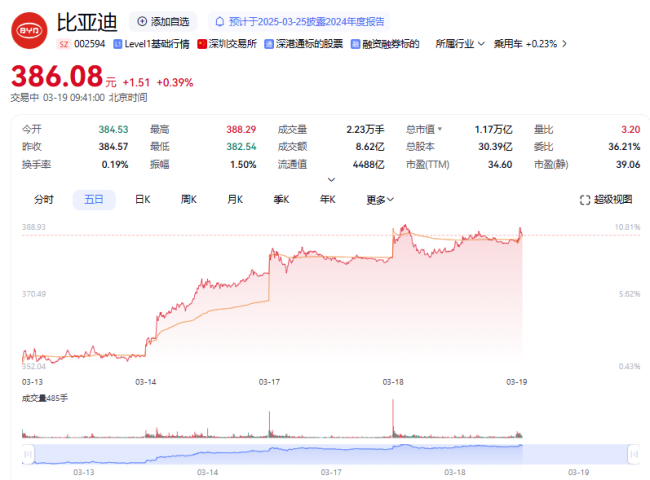Screen dimensions: 650x480
Task: Click the bell reminder icon
Action: [220, 22]
